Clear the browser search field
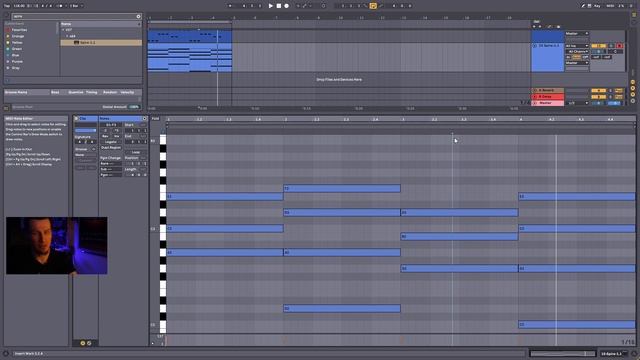Screen dimensions: 640x360 (138, 16)
